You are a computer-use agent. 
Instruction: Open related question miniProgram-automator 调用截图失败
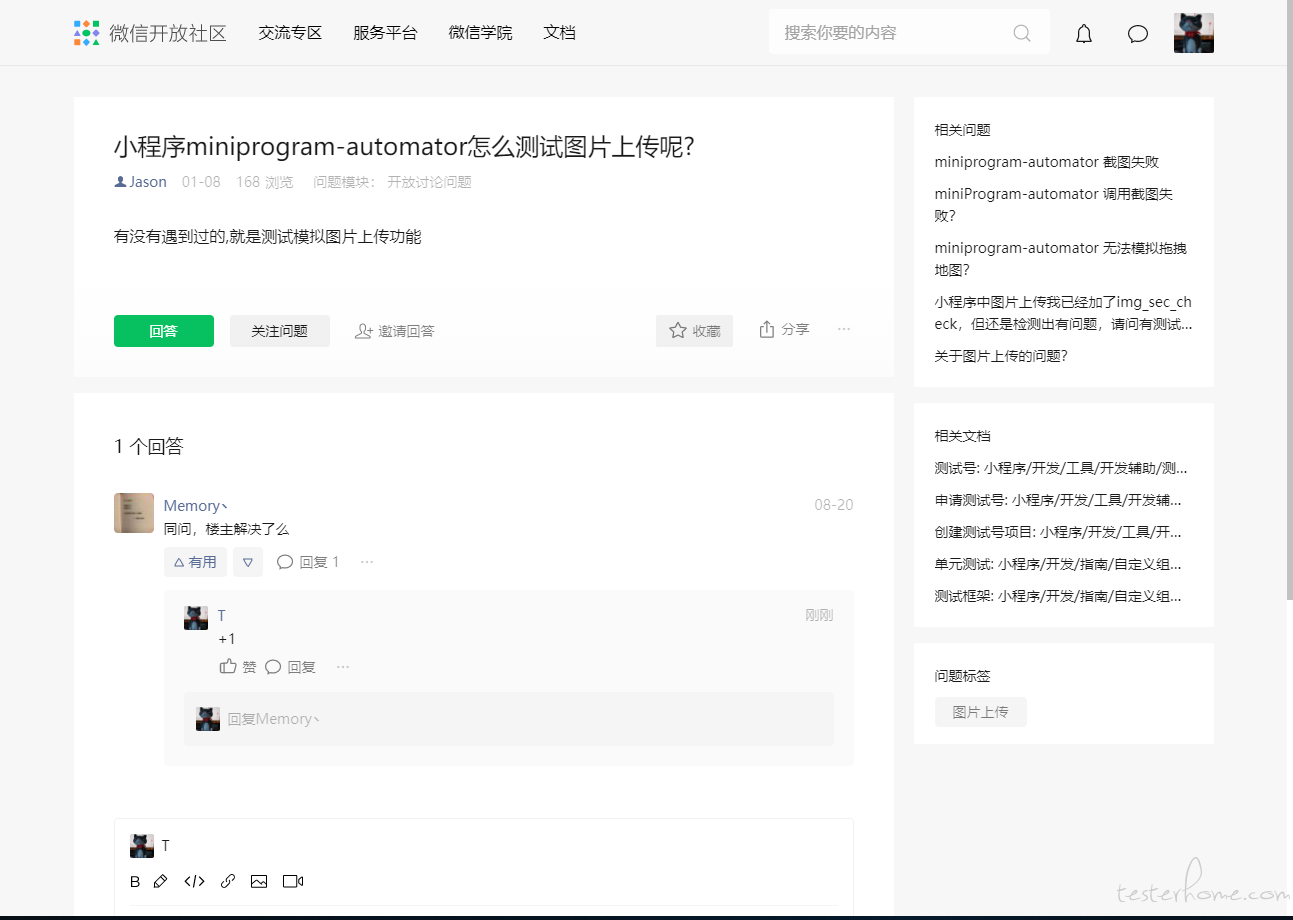click(x=1054, y=205)
